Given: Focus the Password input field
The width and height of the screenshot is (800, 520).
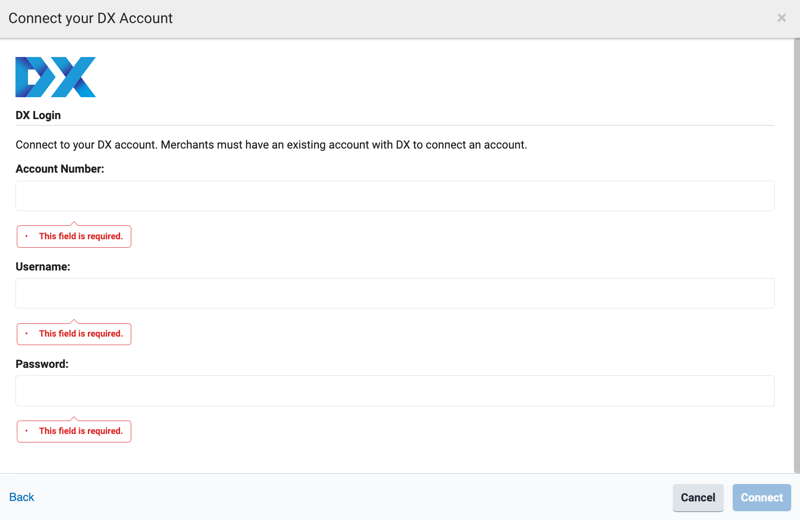Looking at the screenshot, I should (395, 391).
